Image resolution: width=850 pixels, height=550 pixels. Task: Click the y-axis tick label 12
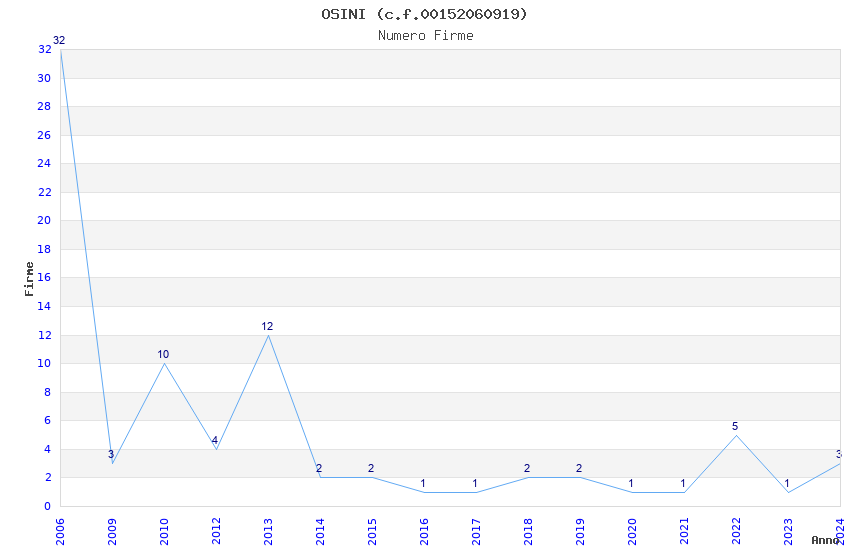tap(44, 335)
